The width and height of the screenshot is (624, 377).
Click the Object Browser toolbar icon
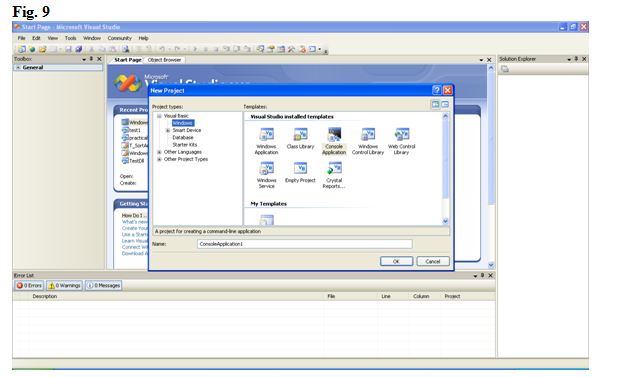point(281,49)
